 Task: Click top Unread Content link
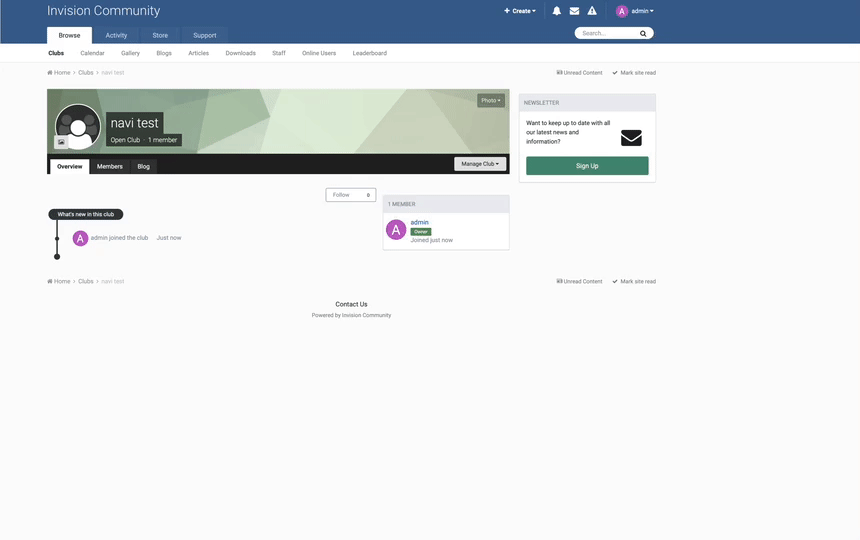pos(579,72)
